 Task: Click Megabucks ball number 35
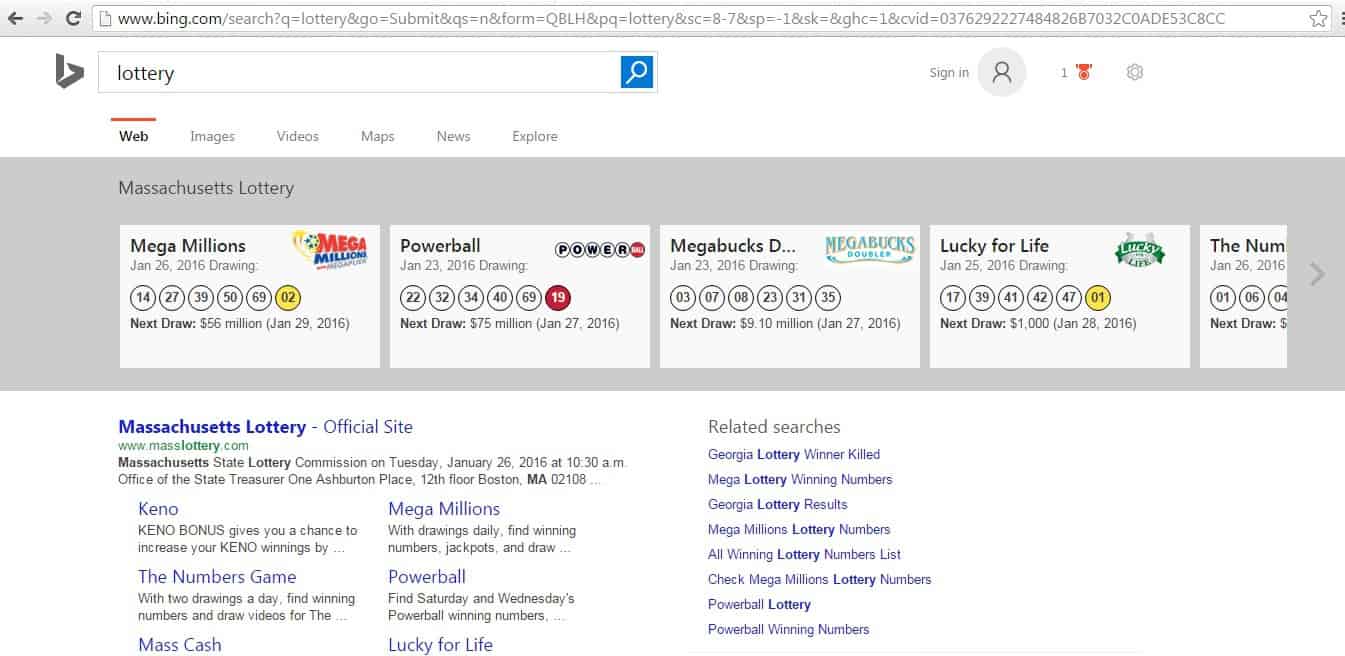point(828,298)
